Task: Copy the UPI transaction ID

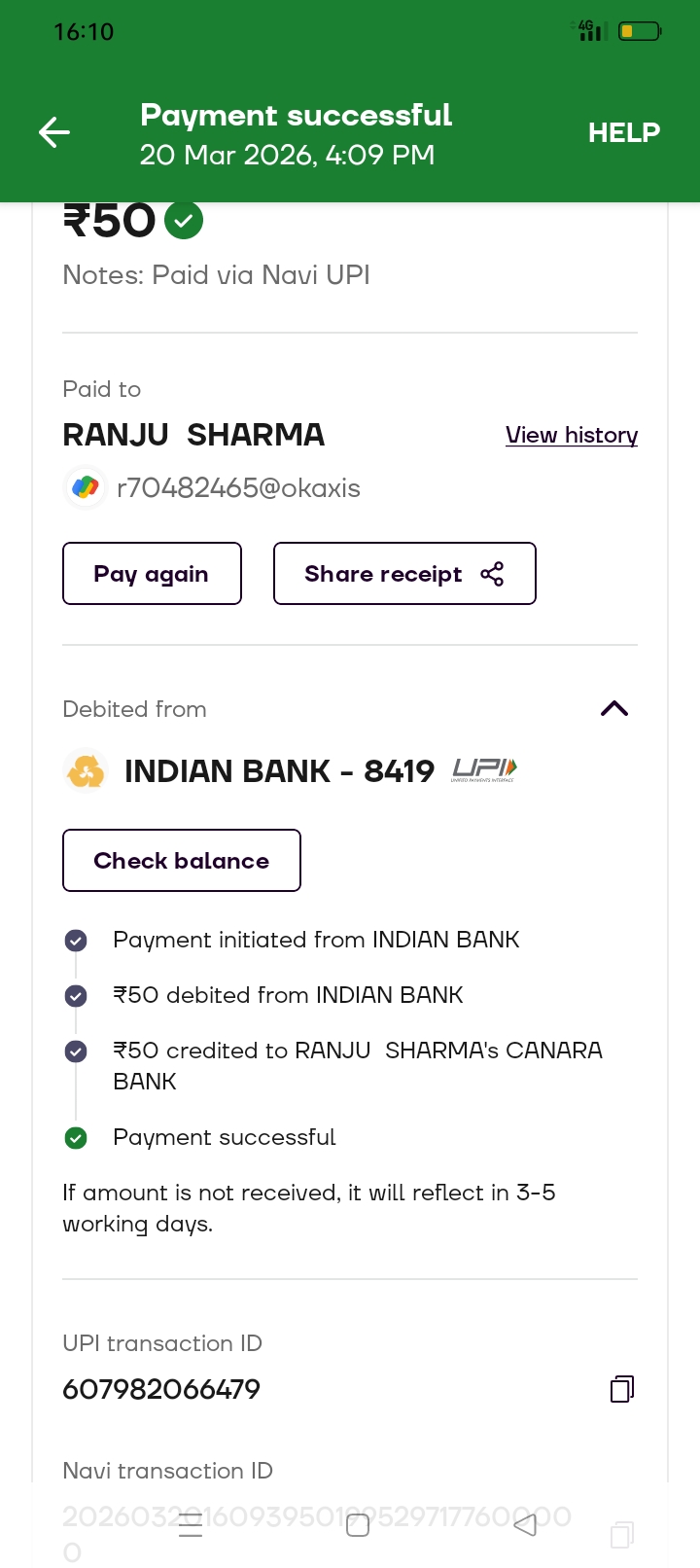Action: pos(622,1388)
